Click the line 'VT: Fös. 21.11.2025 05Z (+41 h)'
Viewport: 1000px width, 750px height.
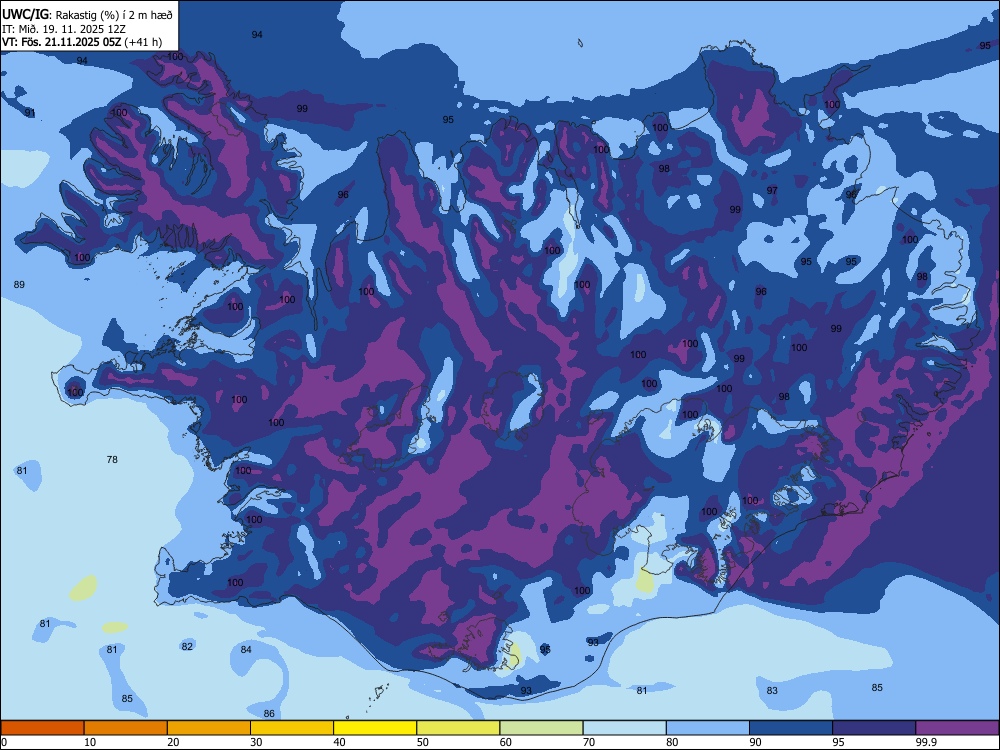pos(82,42)
